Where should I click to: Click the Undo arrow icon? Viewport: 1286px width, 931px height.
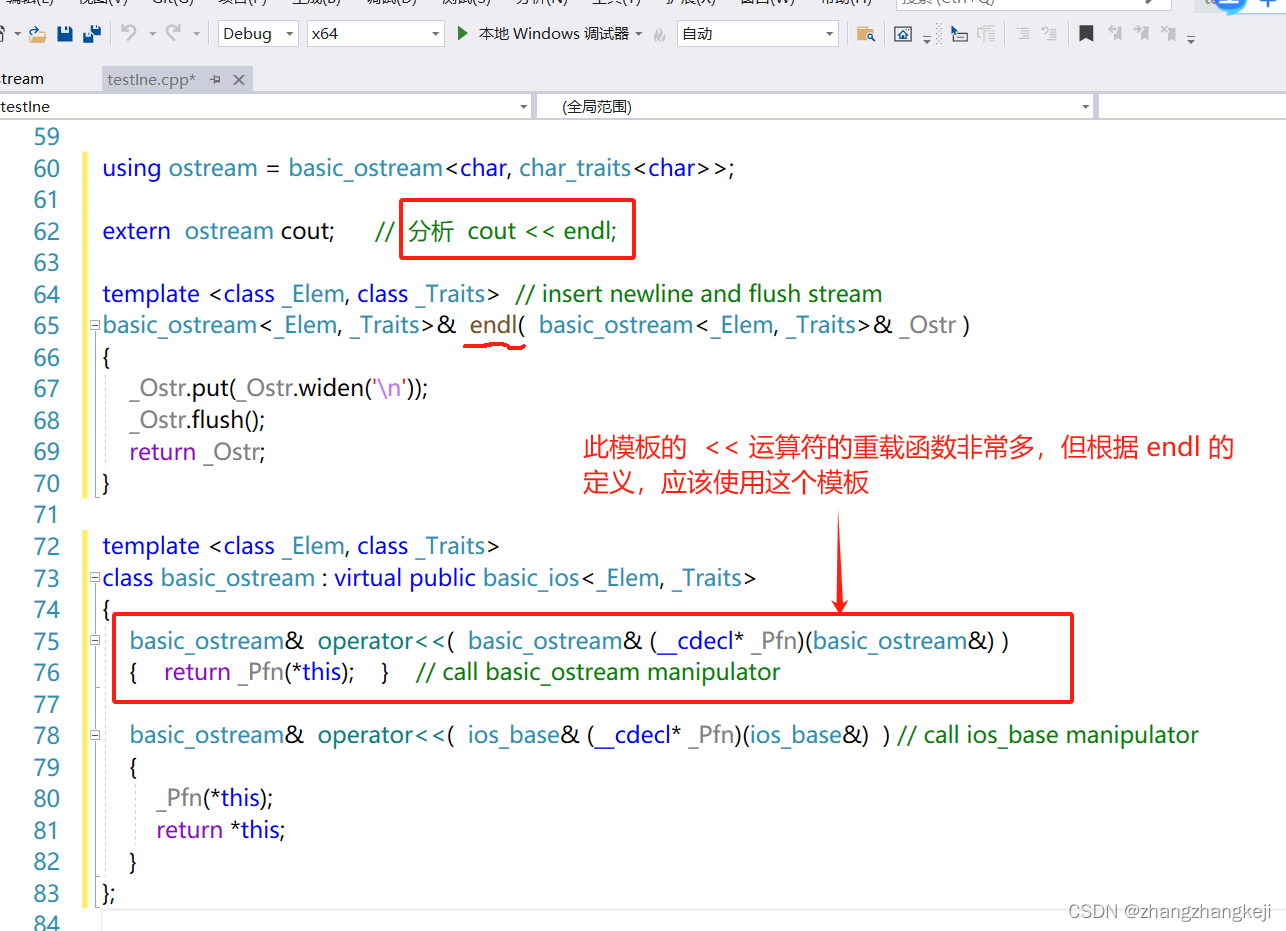pyautogui.click(x=128, y=33)
